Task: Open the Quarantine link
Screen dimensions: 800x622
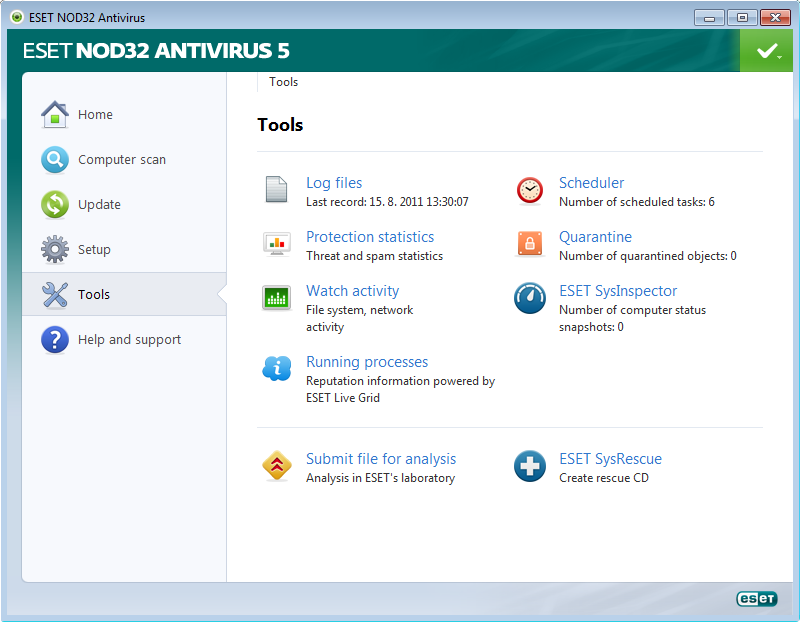Action: pyautogui.click(x=595, y=237)
